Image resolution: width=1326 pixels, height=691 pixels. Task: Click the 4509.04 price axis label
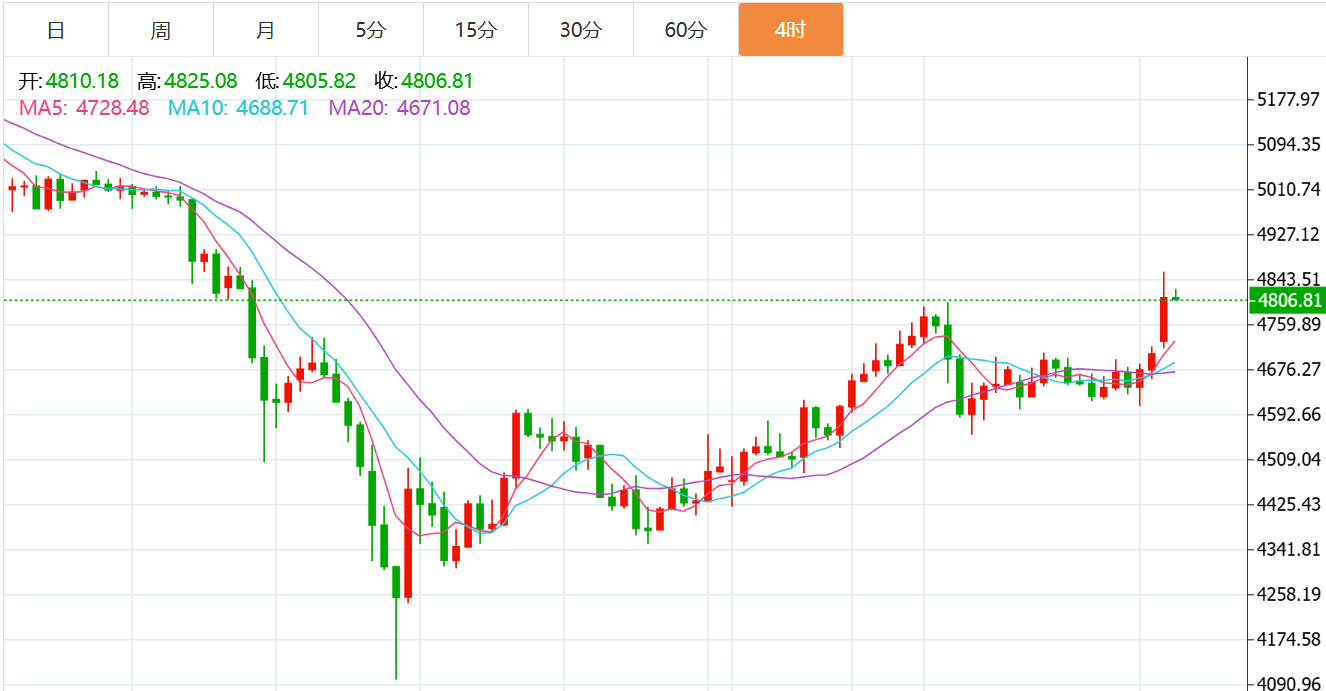(x=1290, y=459)
